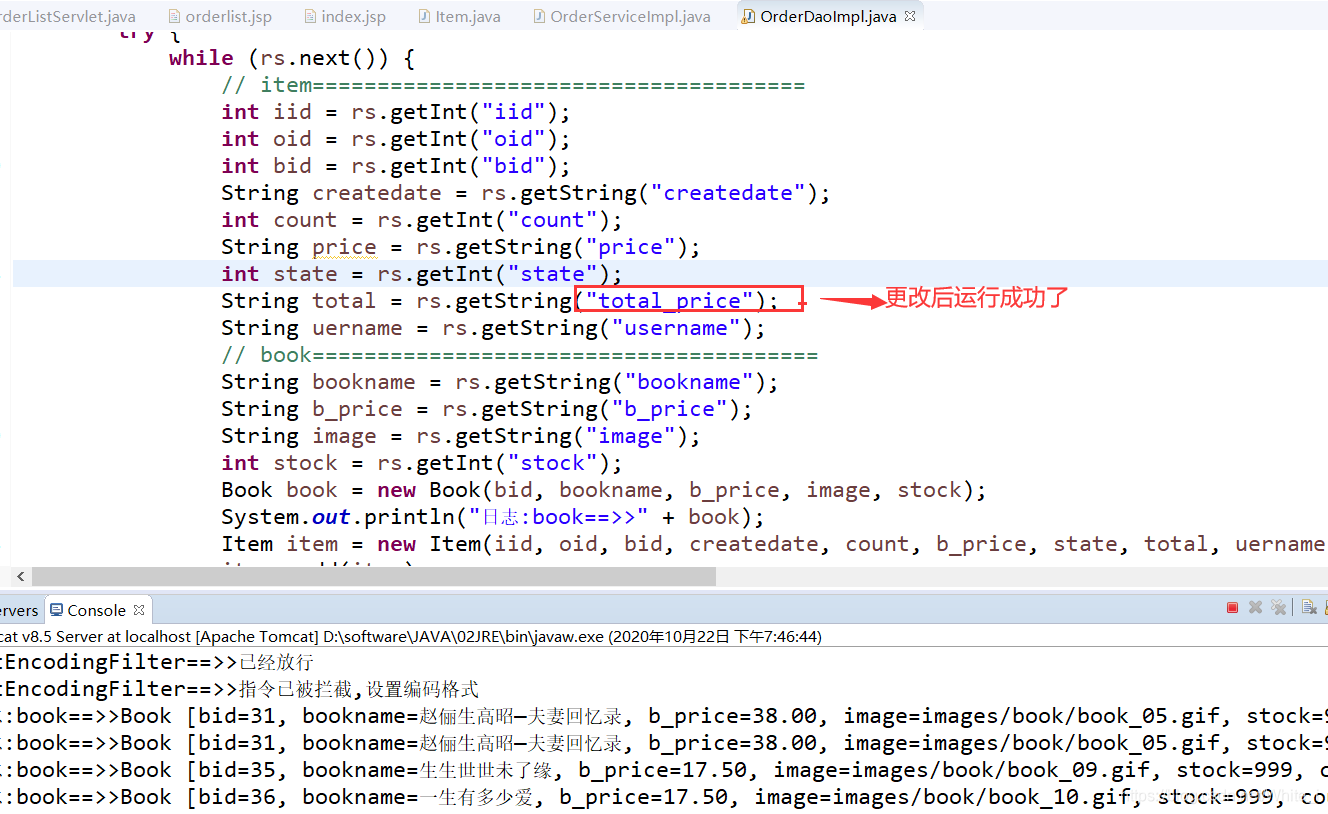1328x814 pixels.
Task: Remove all terminated launches
Action: click(1279, 607)
